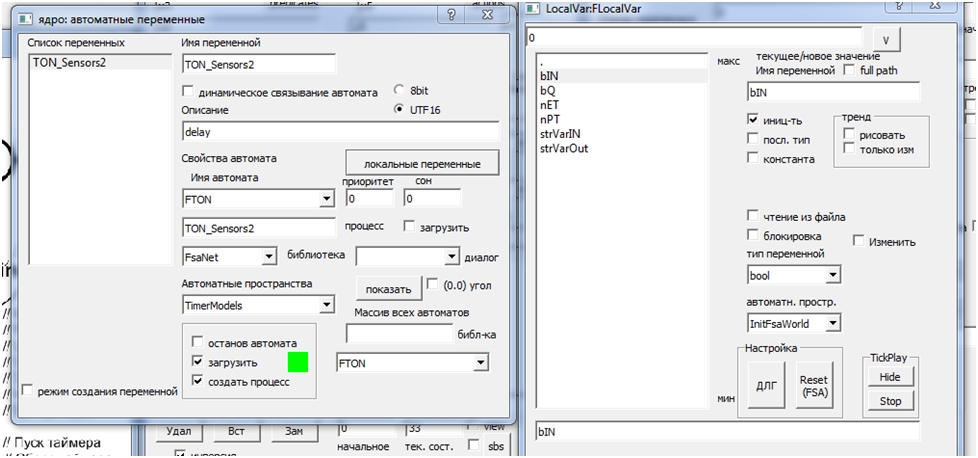
Task: Uncheck the иниц-ть checkbox
Action: tap(752, 119)
